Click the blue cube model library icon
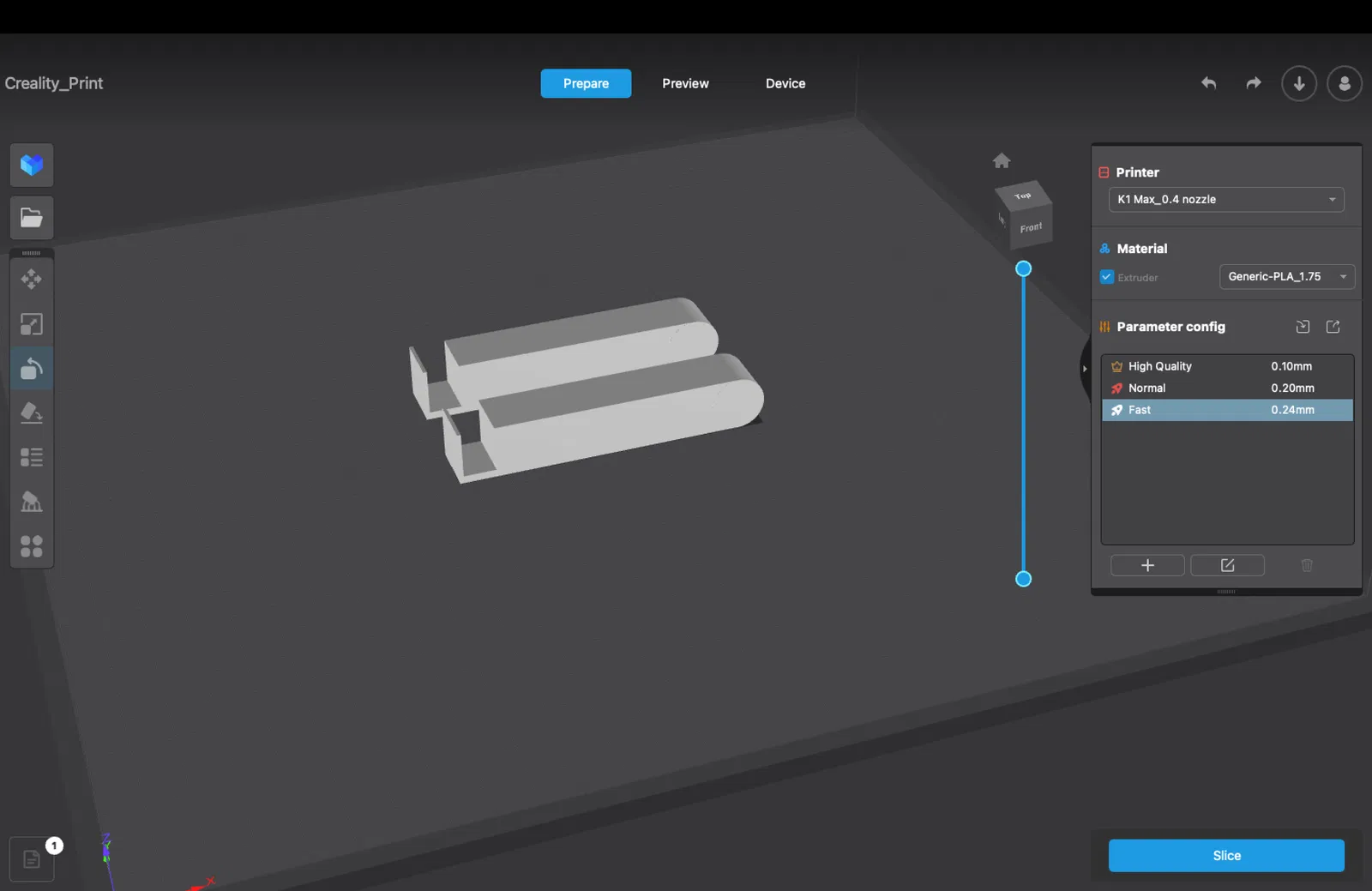 pyautogui.click(x=32, y=165)
